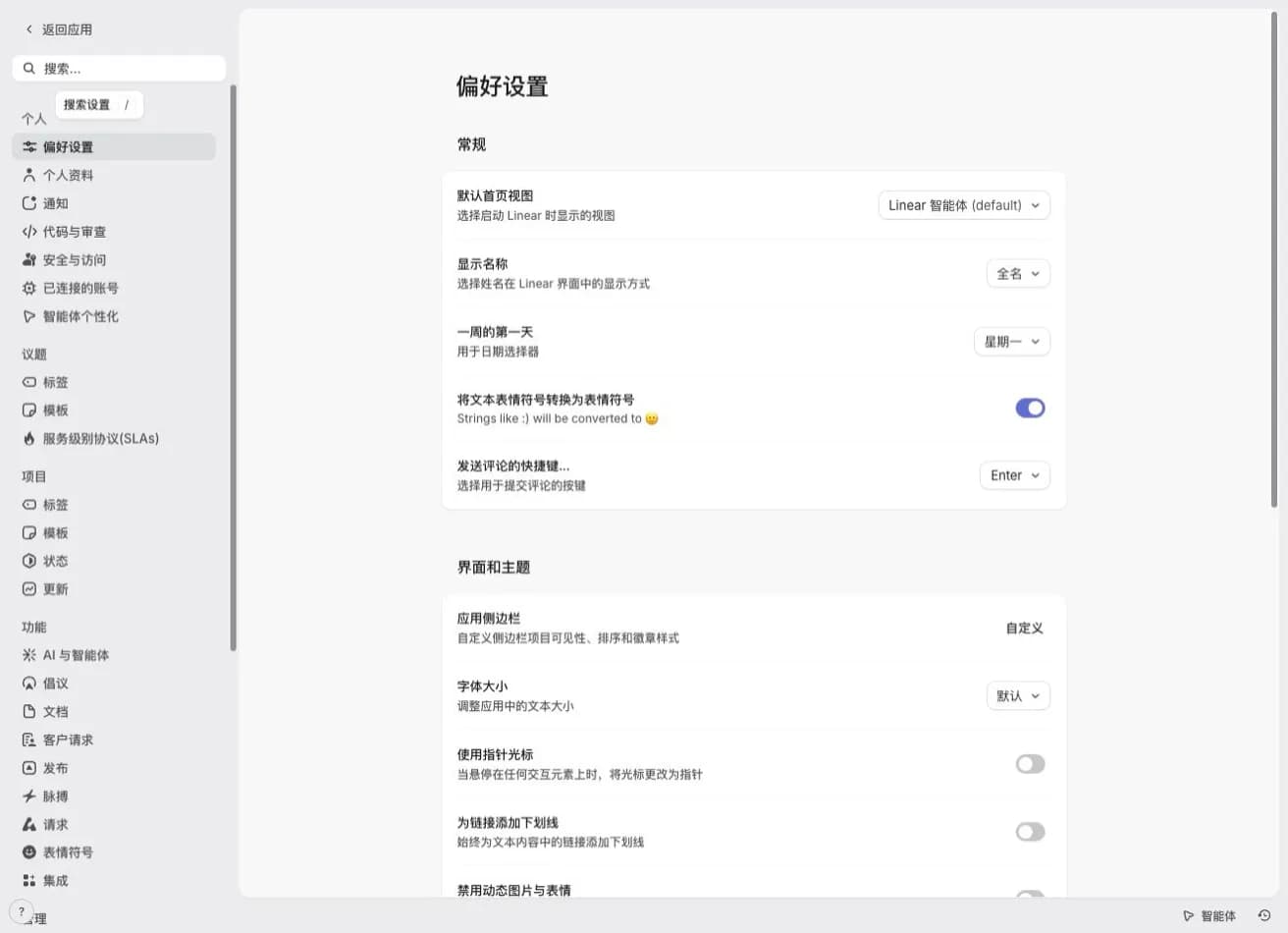Click the 请求 icon in sidebar
The height and width of the screenshot is (933, 1288).
29,825
